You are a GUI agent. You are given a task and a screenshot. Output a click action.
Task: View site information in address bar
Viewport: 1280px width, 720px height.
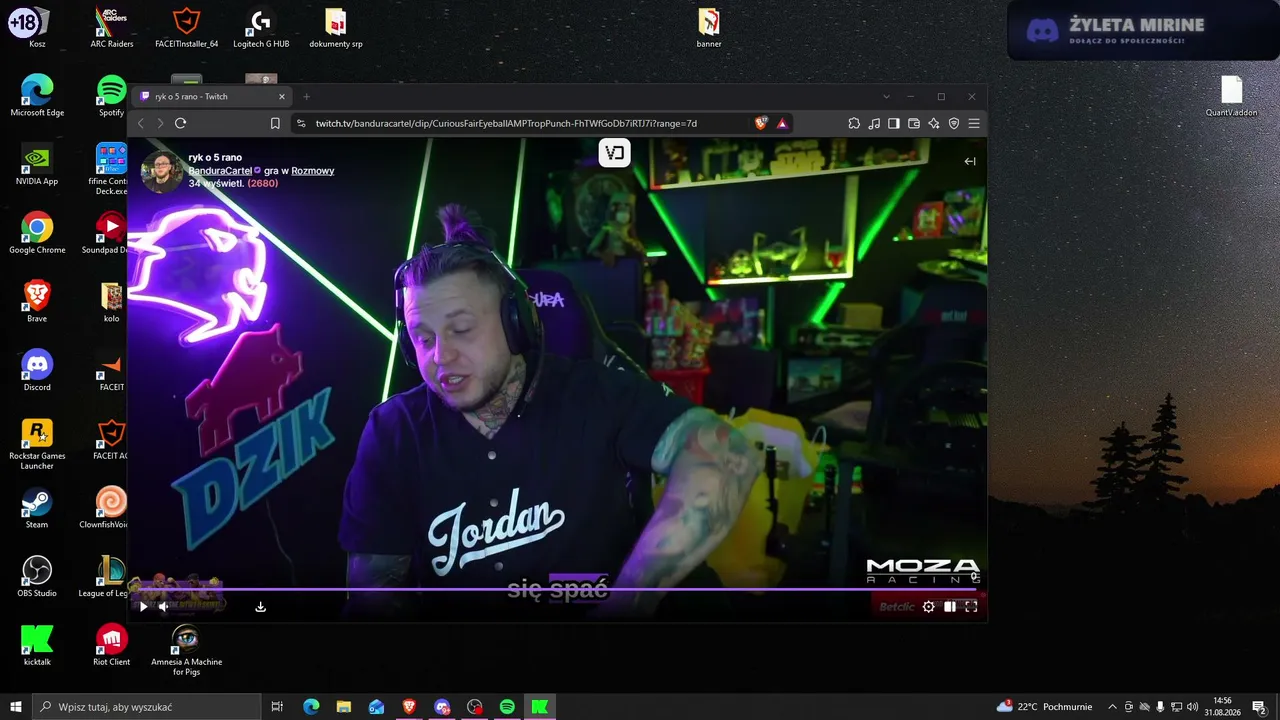tap(300, 123)
